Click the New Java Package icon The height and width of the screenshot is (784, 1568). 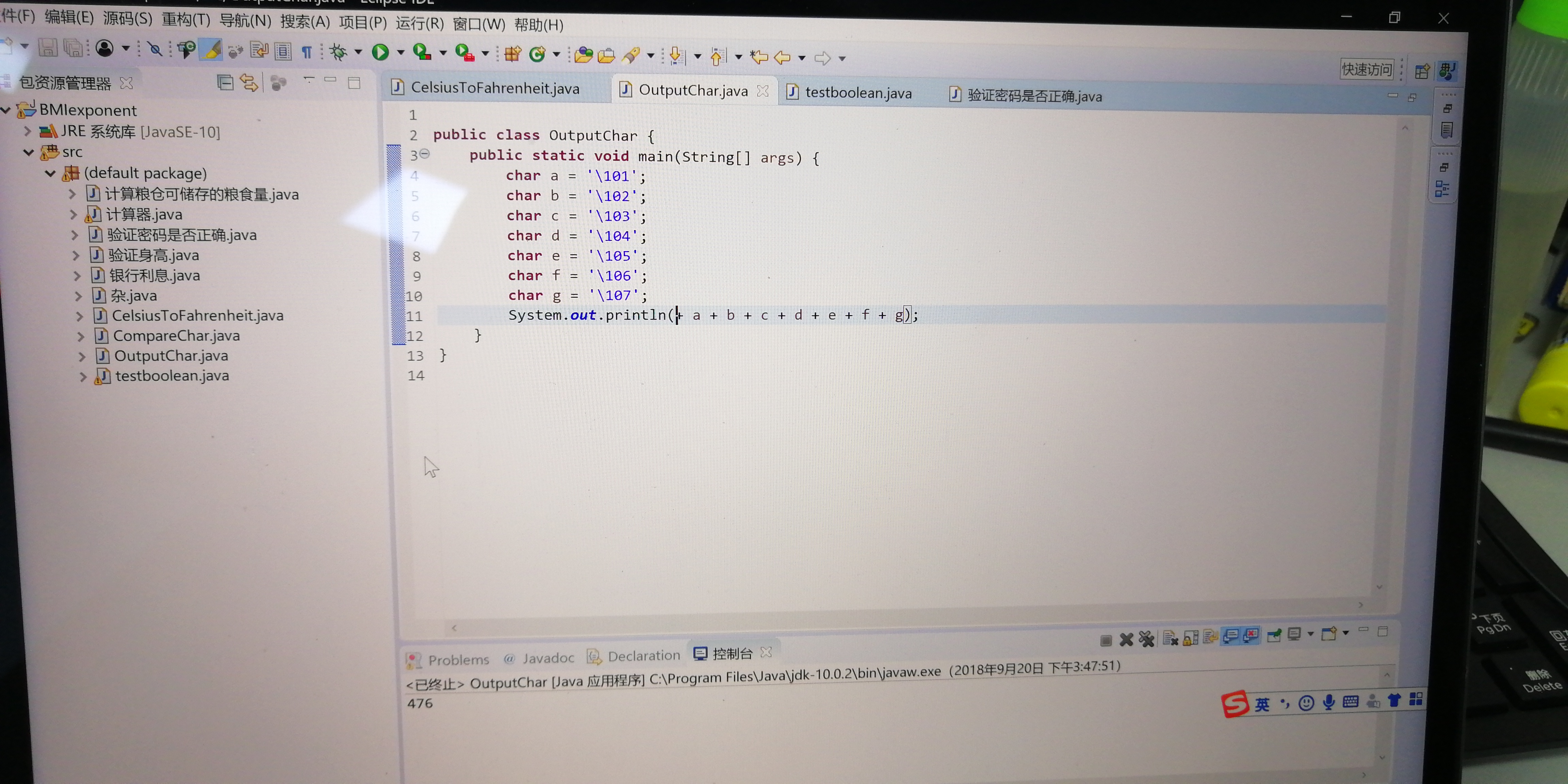click(x=512, y=54)
